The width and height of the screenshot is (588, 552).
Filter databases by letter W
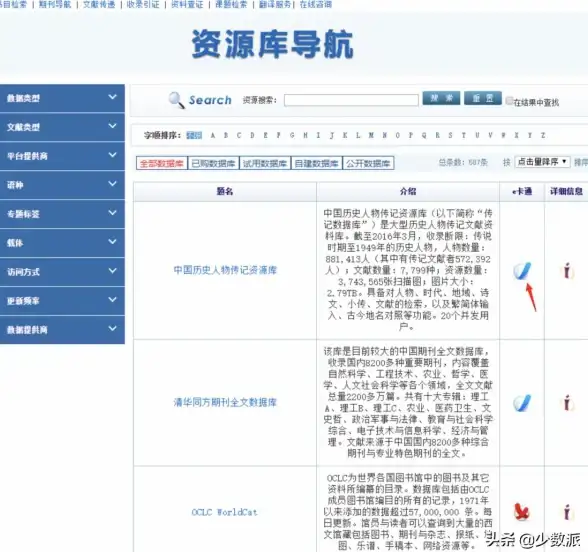[x=503, y=135]
